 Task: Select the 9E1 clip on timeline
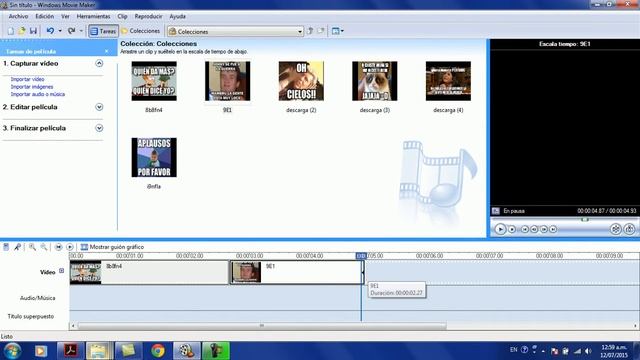click(297, 272)
